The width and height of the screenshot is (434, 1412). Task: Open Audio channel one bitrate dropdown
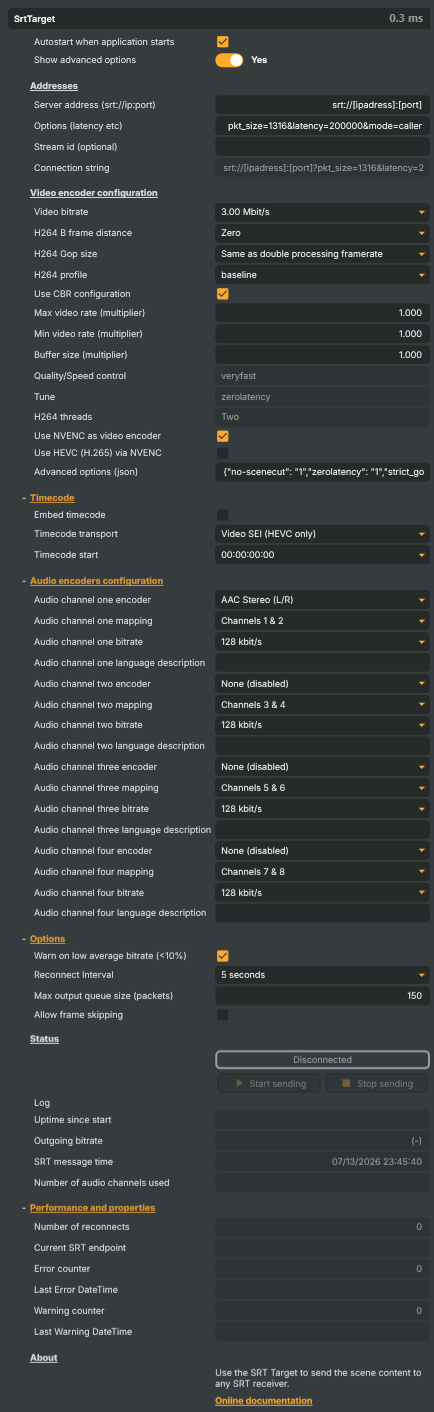pos(323,641)
